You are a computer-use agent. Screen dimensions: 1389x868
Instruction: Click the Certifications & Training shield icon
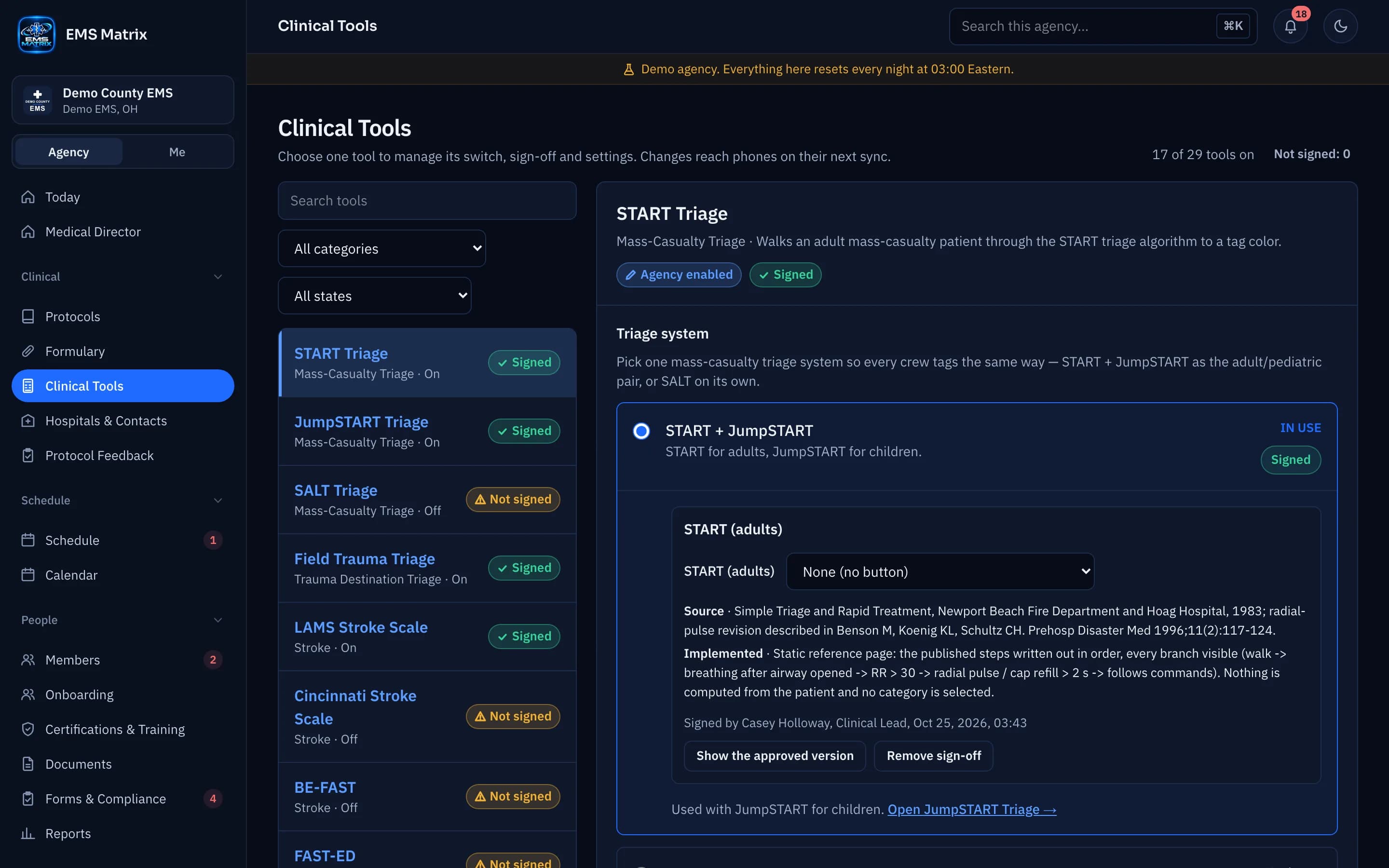pos(28,729)
